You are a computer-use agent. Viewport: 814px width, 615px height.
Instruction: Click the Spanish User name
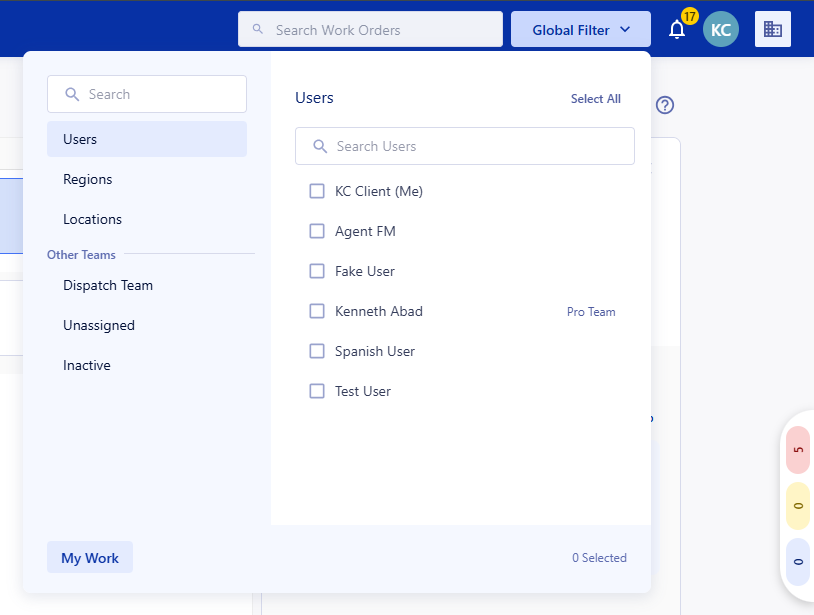pyautogui.click(x=374, y=351)
